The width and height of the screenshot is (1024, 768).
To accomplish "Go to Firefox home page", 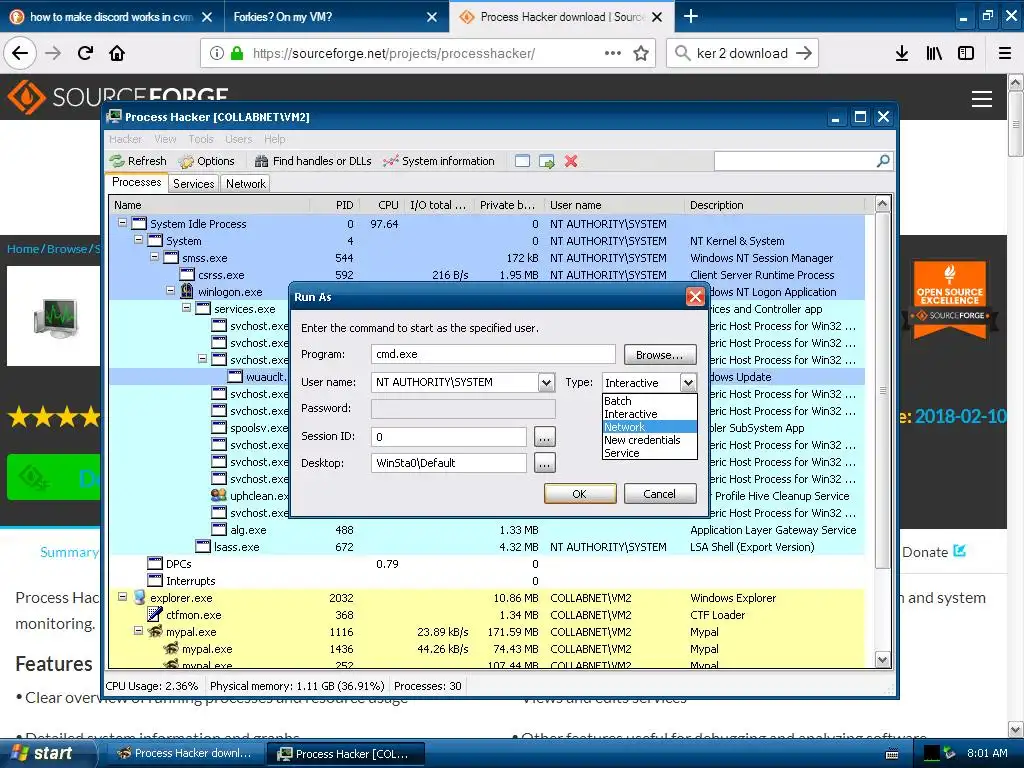I will coord(117,54).
